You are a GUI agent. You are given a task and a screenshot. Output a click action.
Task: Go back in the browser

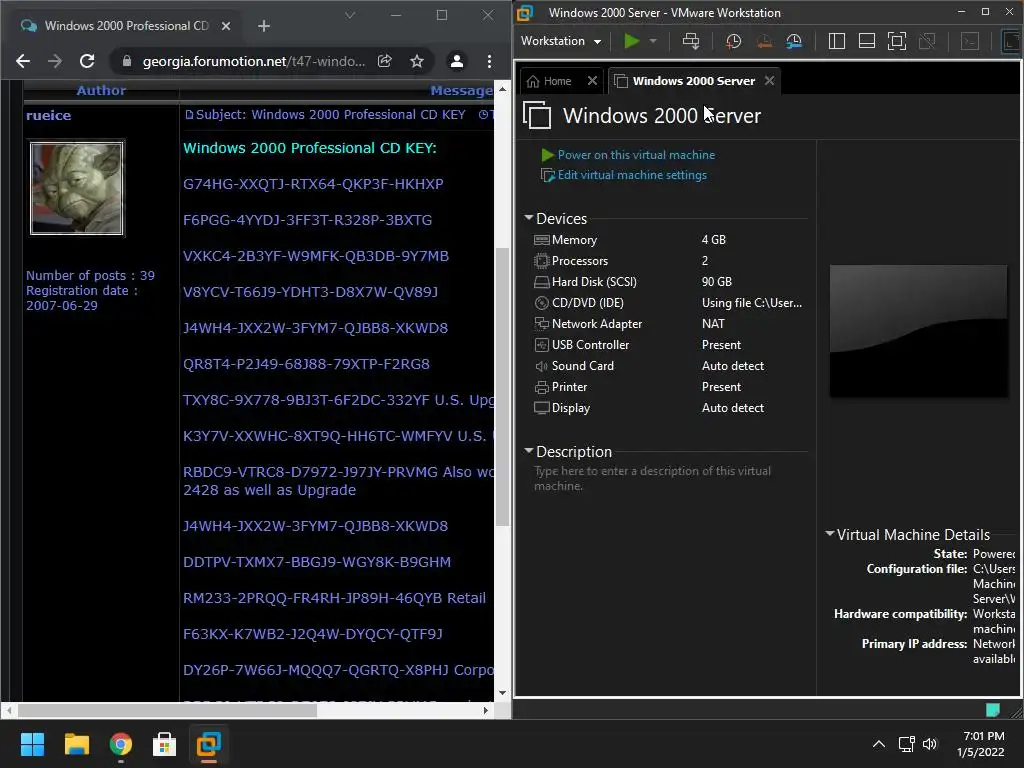coord(23,61)
